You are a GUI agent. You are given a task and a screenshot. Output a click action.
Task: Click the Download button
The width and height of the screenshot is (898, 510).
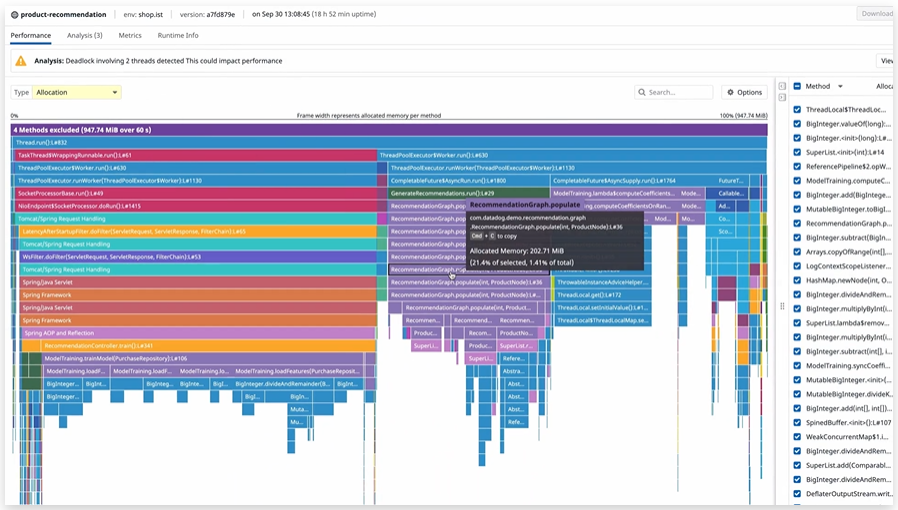pos(876,14)
